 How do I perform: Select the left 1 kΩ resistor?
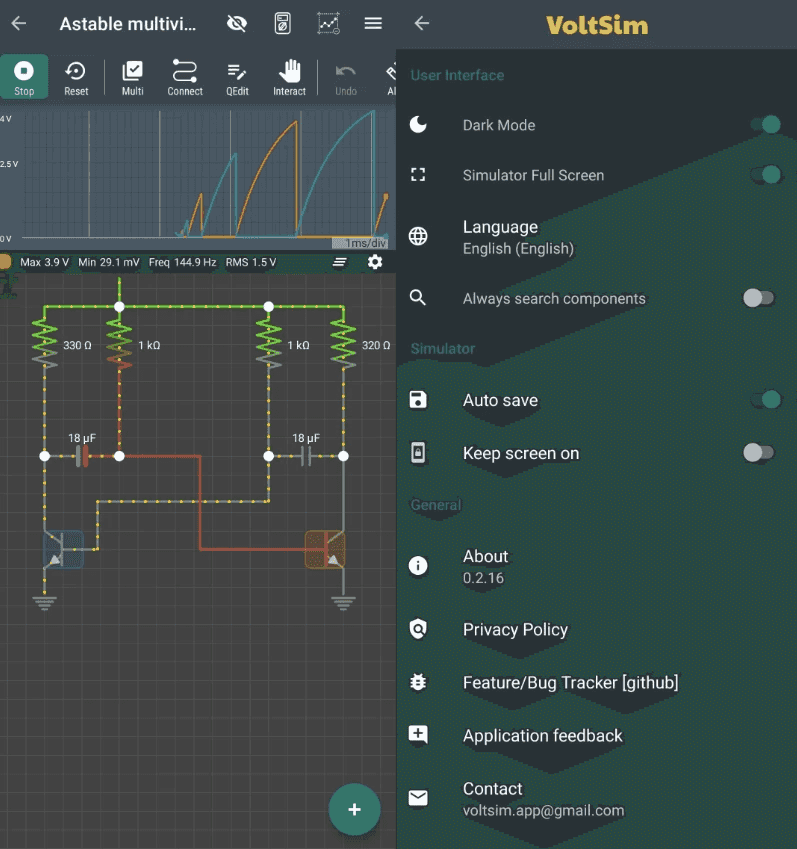tap(120, 344)
